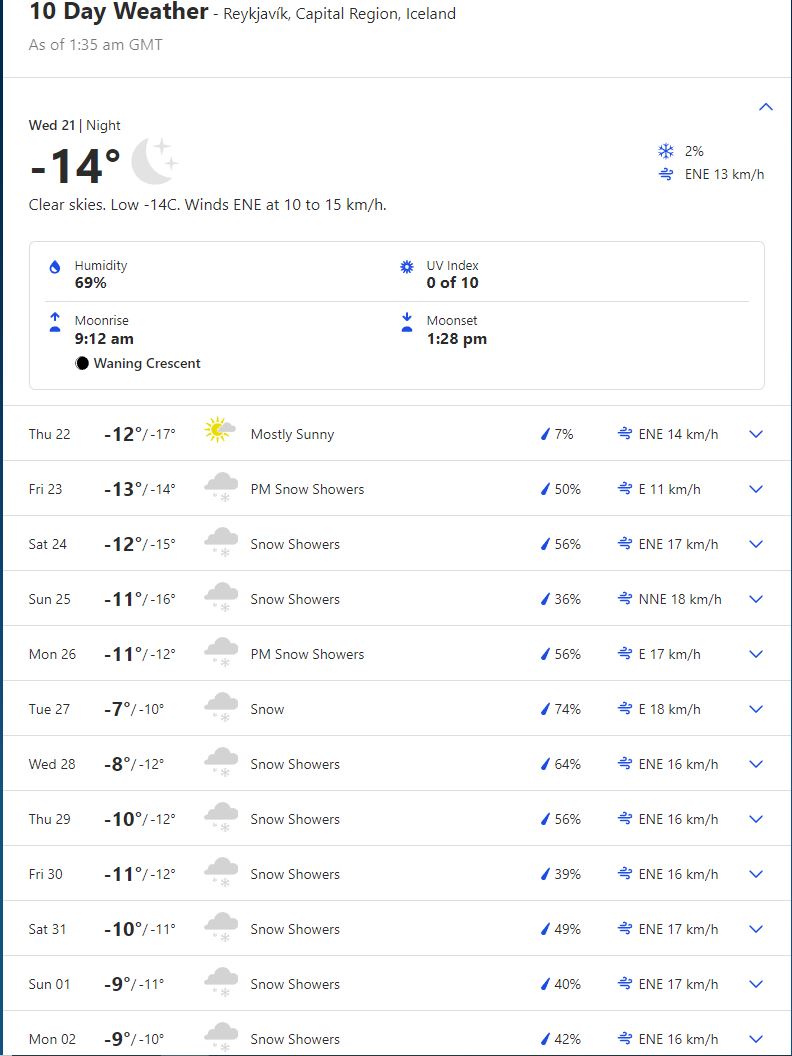This screenshot has height=1056, width=792.
Task: Click the UV Index sun icon
Action: coord(407,267)
